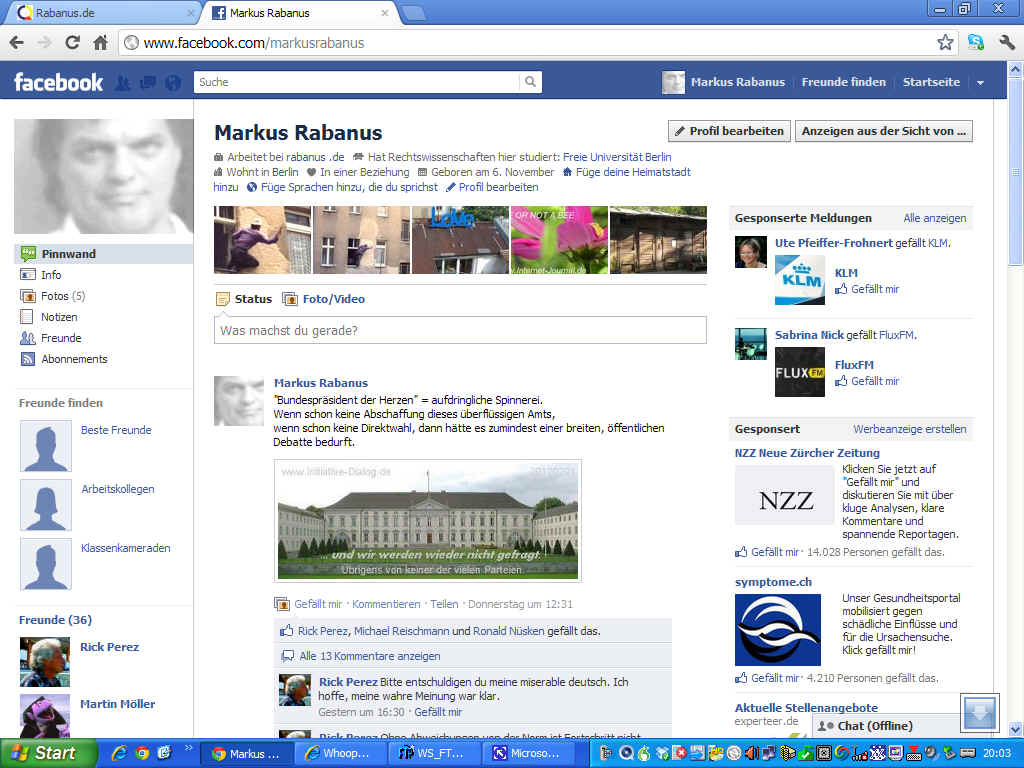Switch to Rabanus.de browser tab
This screenshot has width=1024, height=768.
click(99, 12)
